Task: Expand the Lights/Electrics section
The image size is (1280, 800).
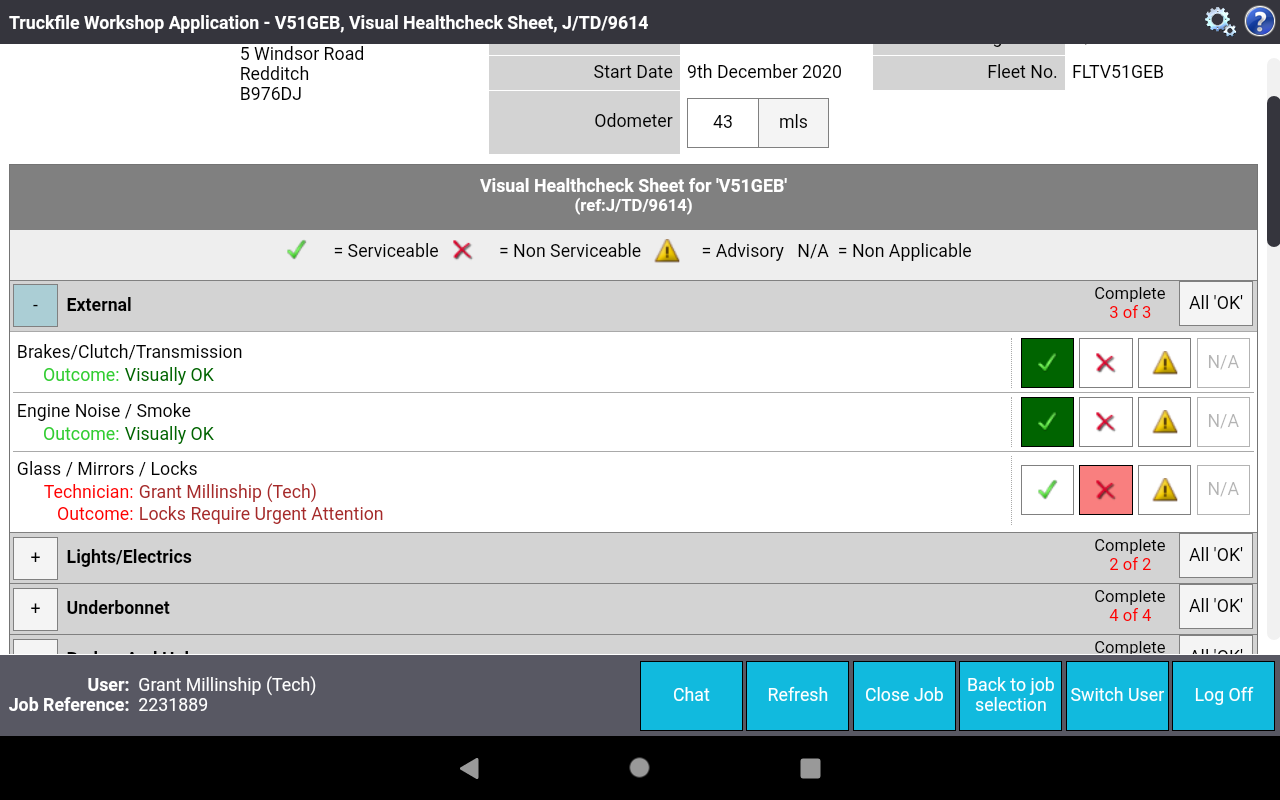Action: point(35,557)
